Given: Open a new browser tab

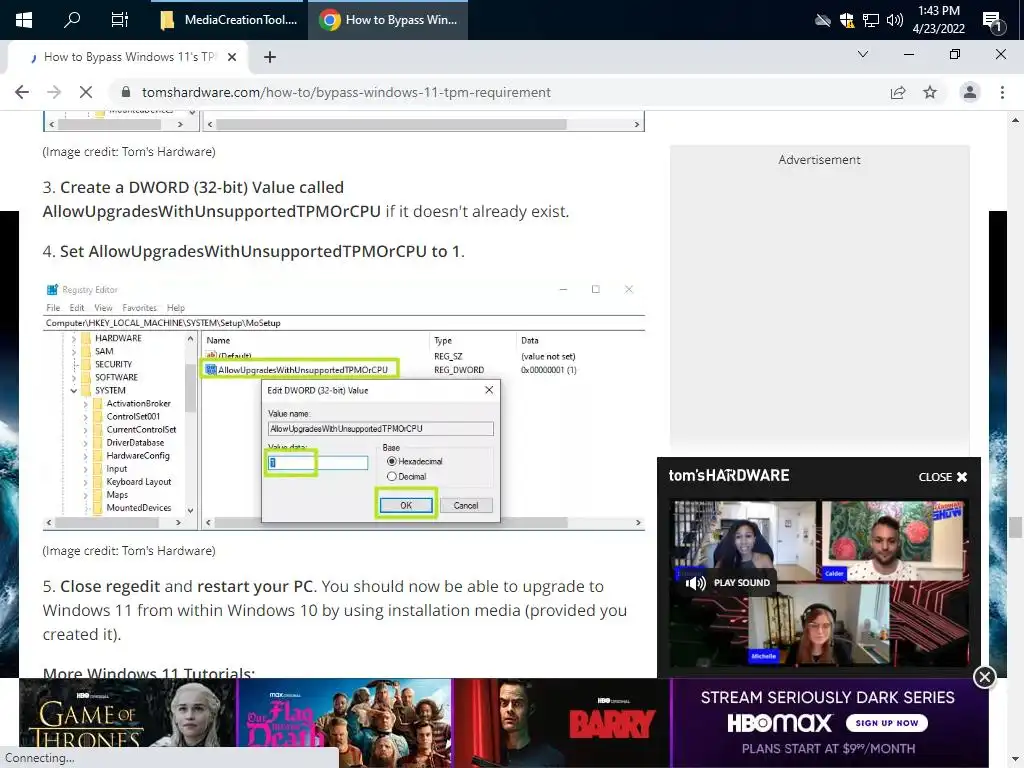Looking at the screenshot, I should [270, 57].
